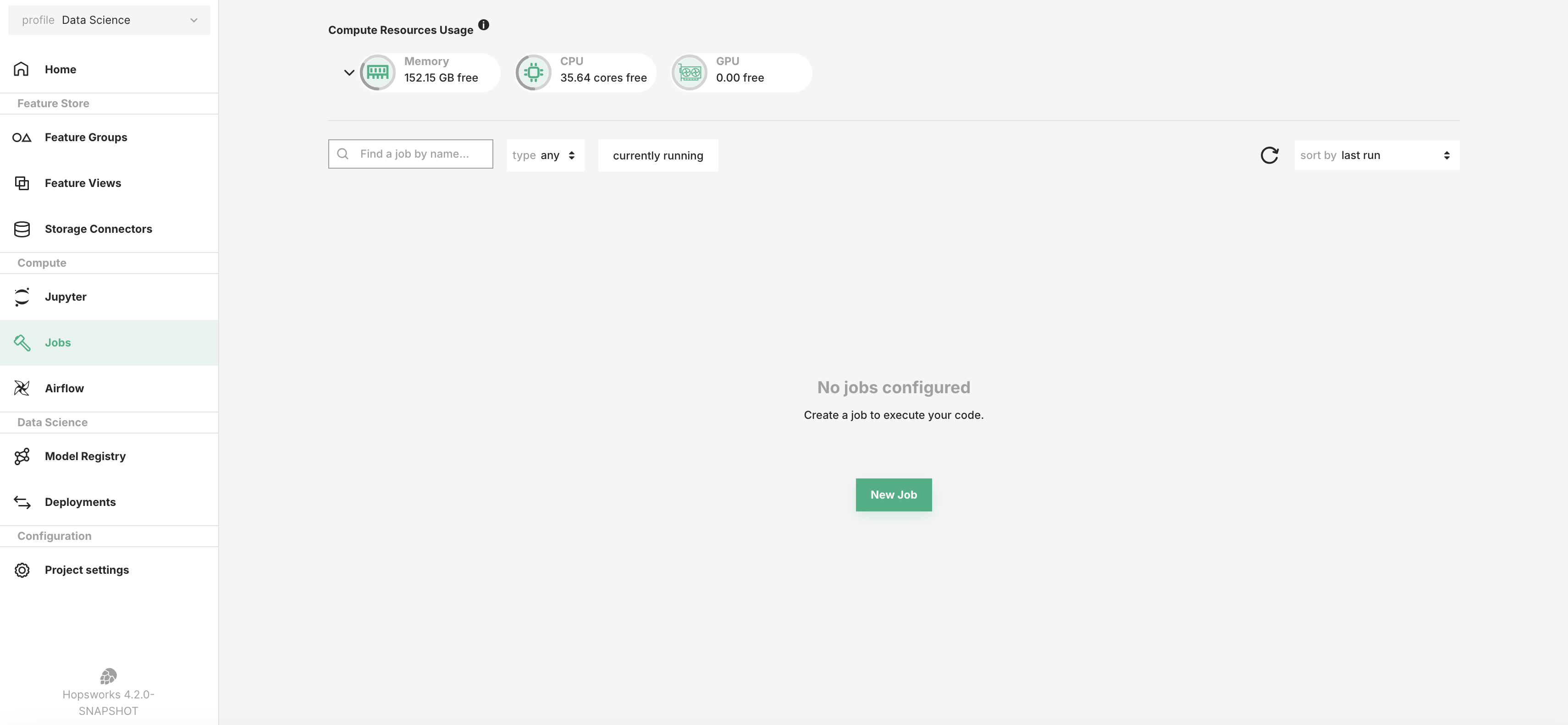
Task: Open the Deployments sidebar item
Action: pos(80,502)
